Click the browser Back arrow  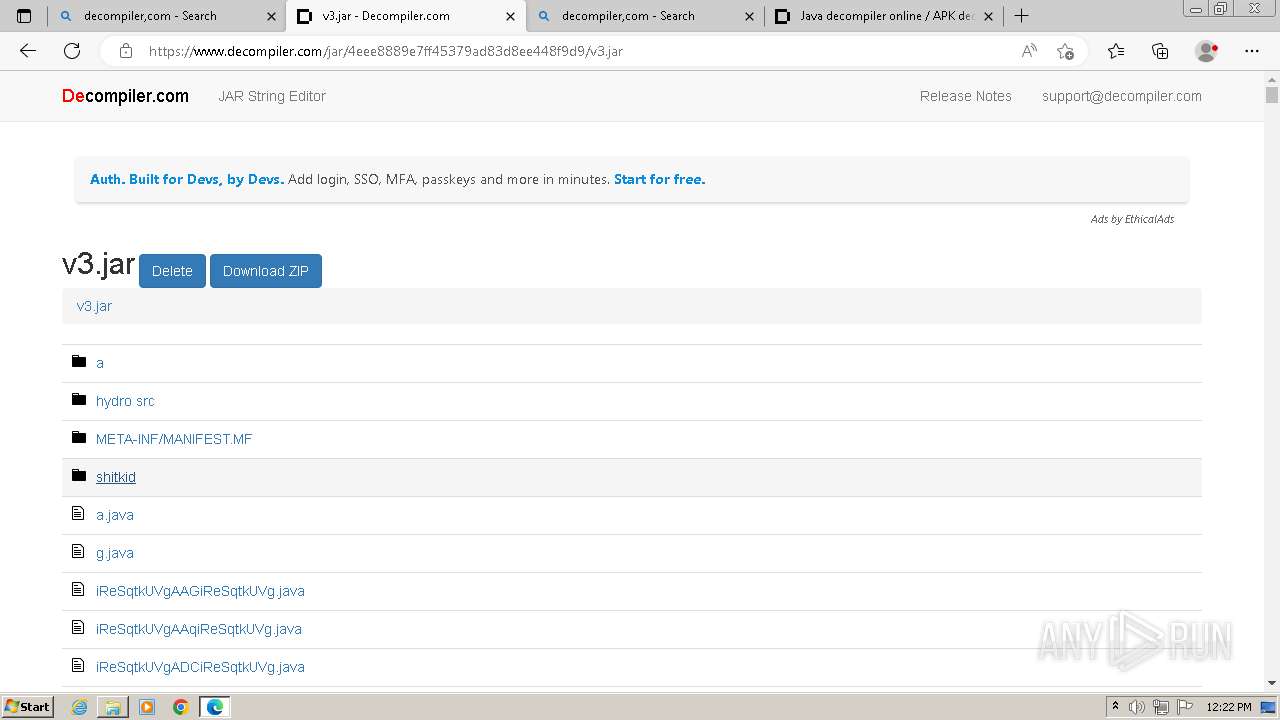coord(28,51)
